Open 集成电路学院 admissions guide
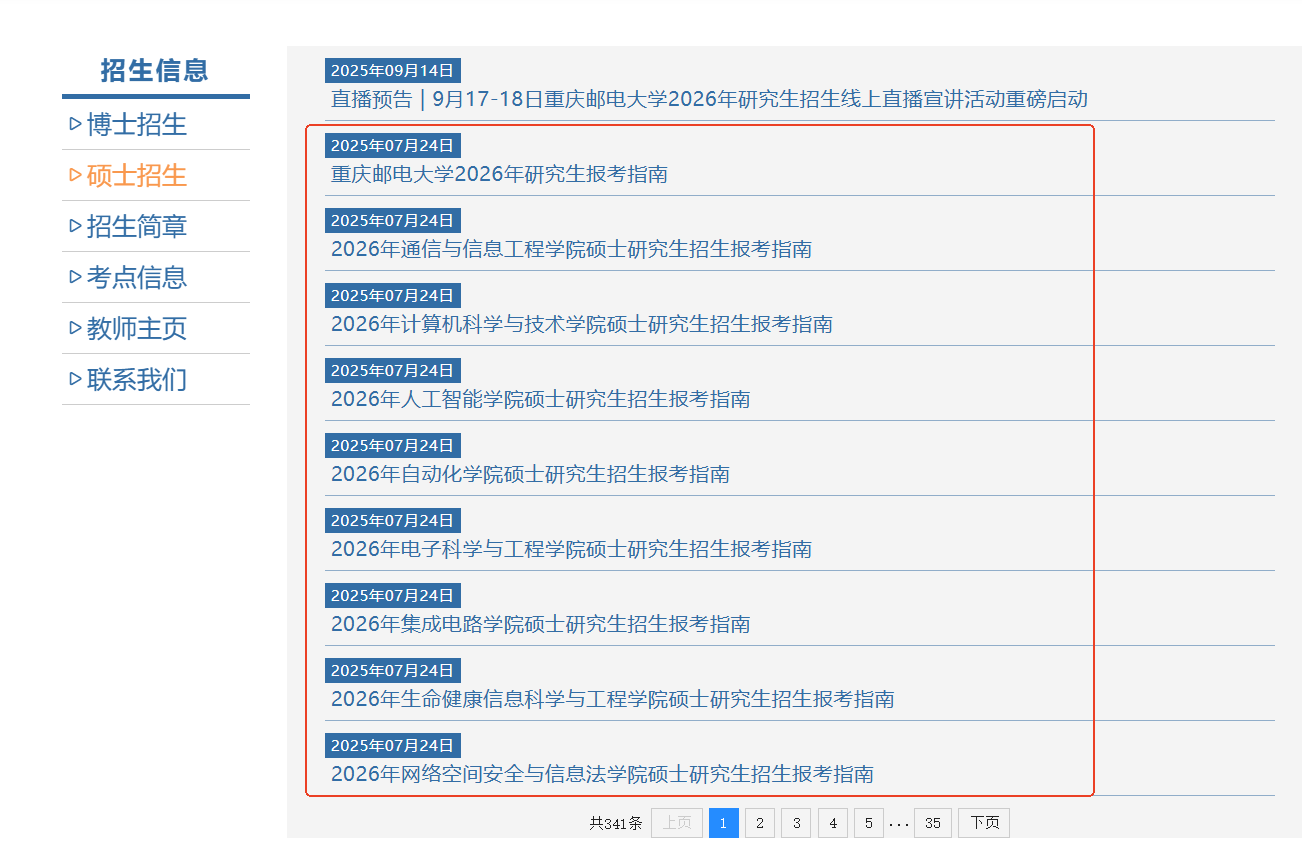The image size is (1302, 847). click(x=540, y=625)
